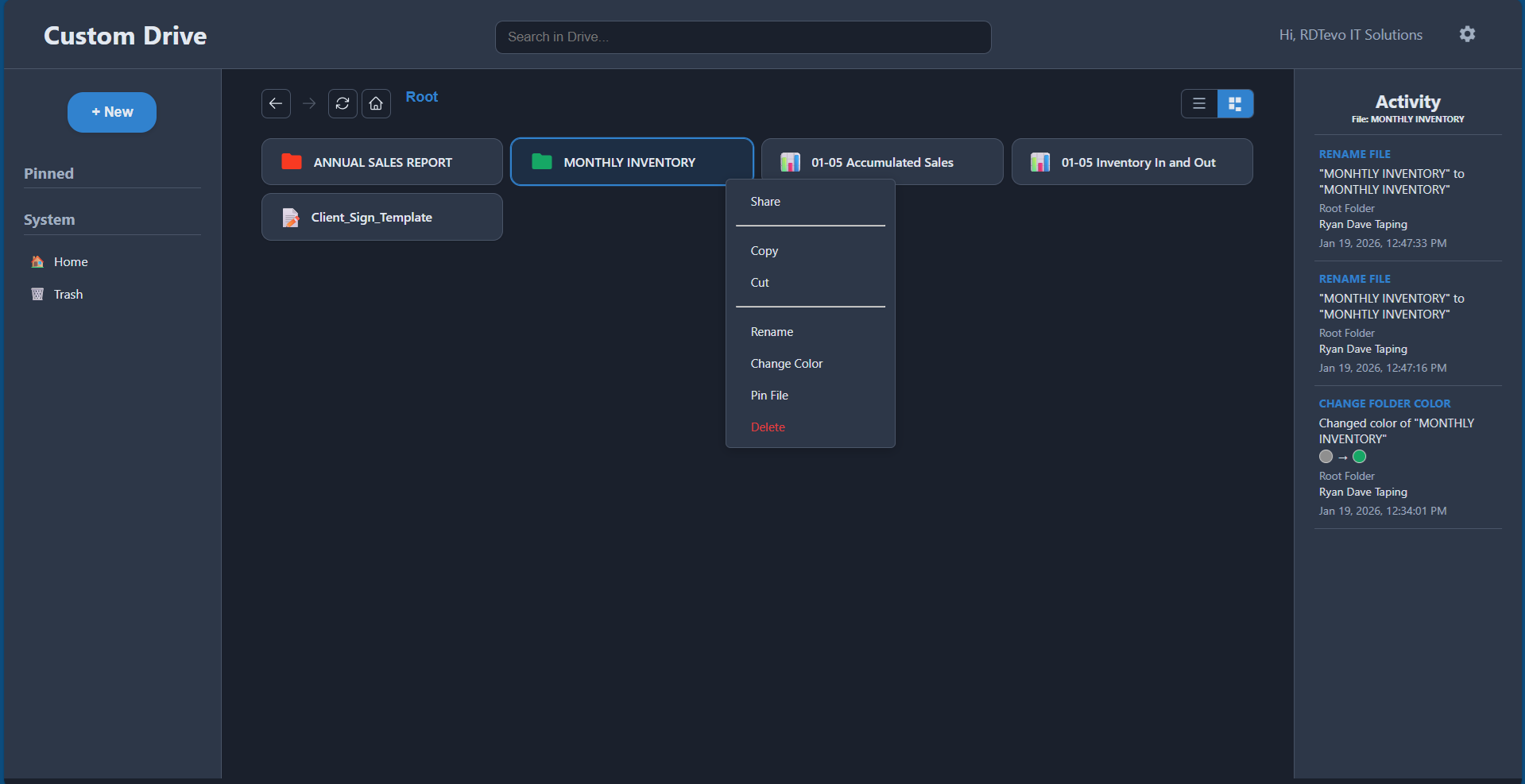
Task: Select the Copy option for MONTHLY INVENTORY
Action: click(764, 250)
